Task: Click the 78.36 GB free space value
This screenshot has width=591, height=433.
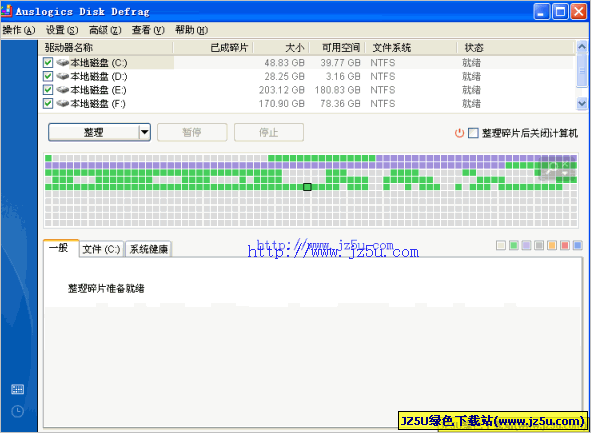Action: [340, 104]
